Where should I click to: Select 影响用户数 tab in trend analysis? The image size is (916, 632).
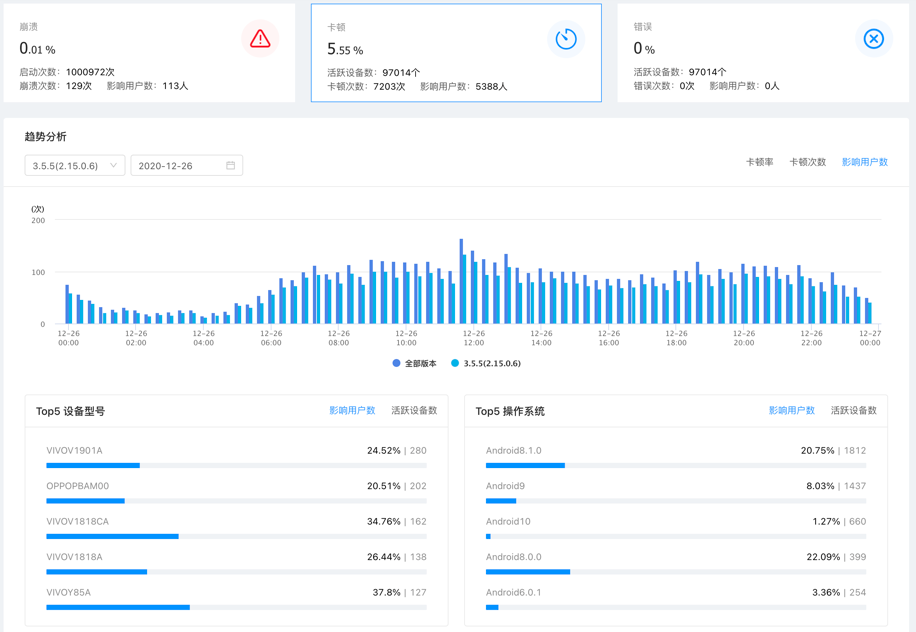tap(864, 162)
